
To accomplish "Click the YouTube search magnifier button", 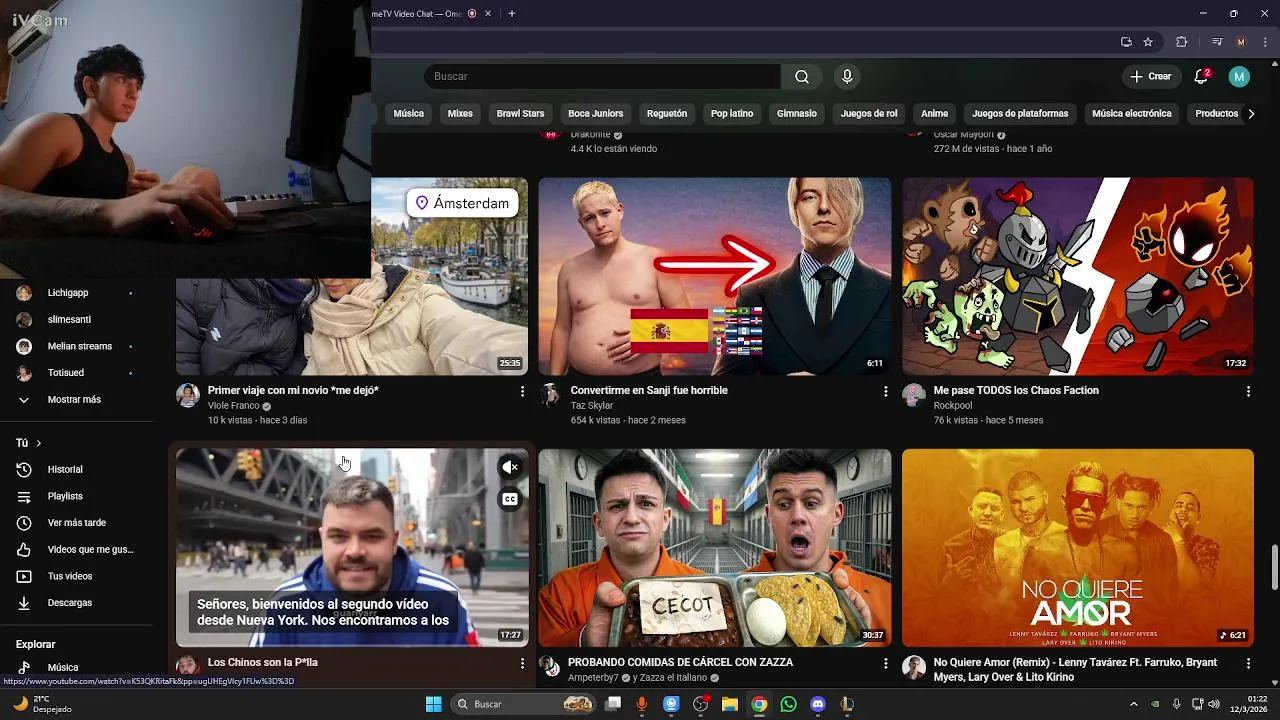I will (x=802, y=77).
